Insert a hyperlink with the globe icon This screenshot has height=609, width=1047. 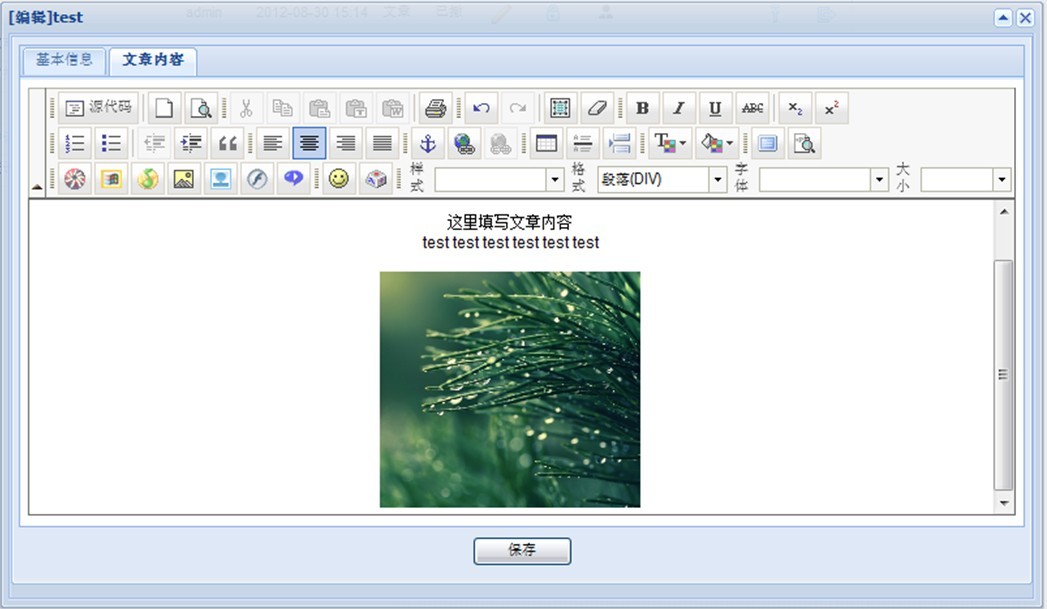463,144
